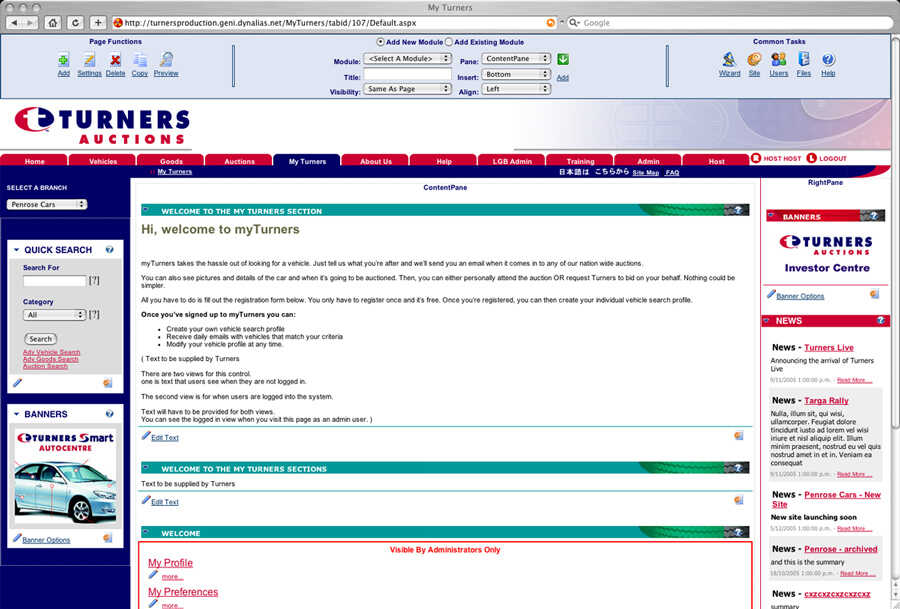The image size is (900, 609).
Task: Open the Goods tab
Action: 171,161
